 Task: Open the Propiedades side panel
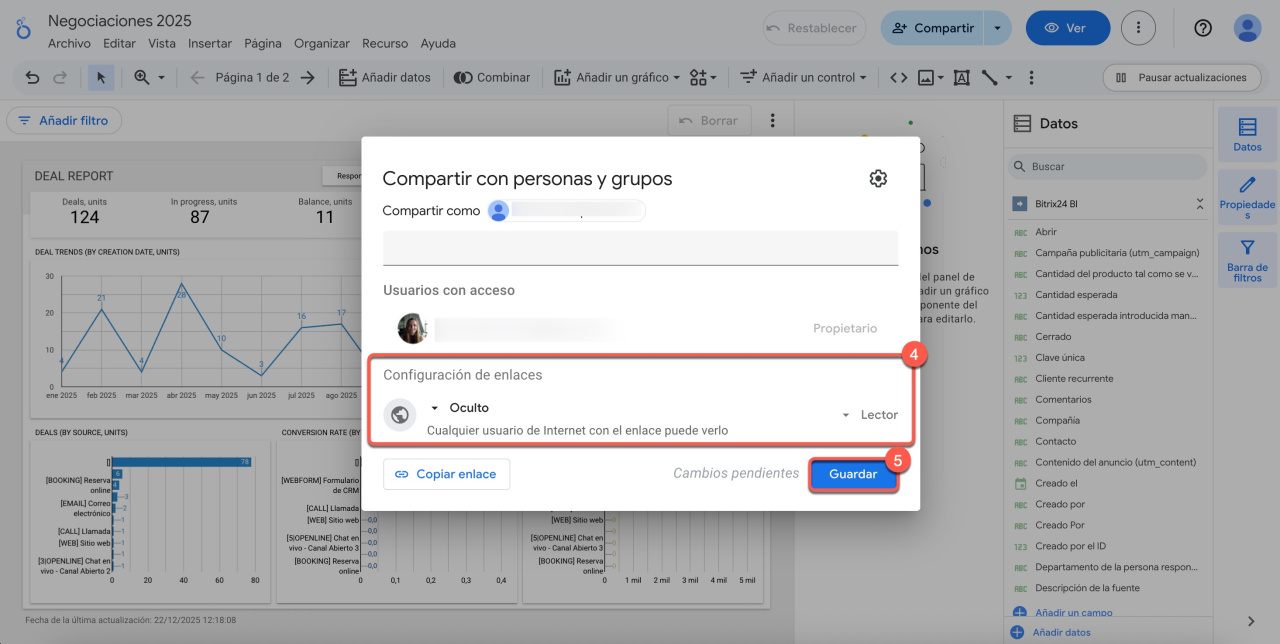click(x=1247, y=196)
